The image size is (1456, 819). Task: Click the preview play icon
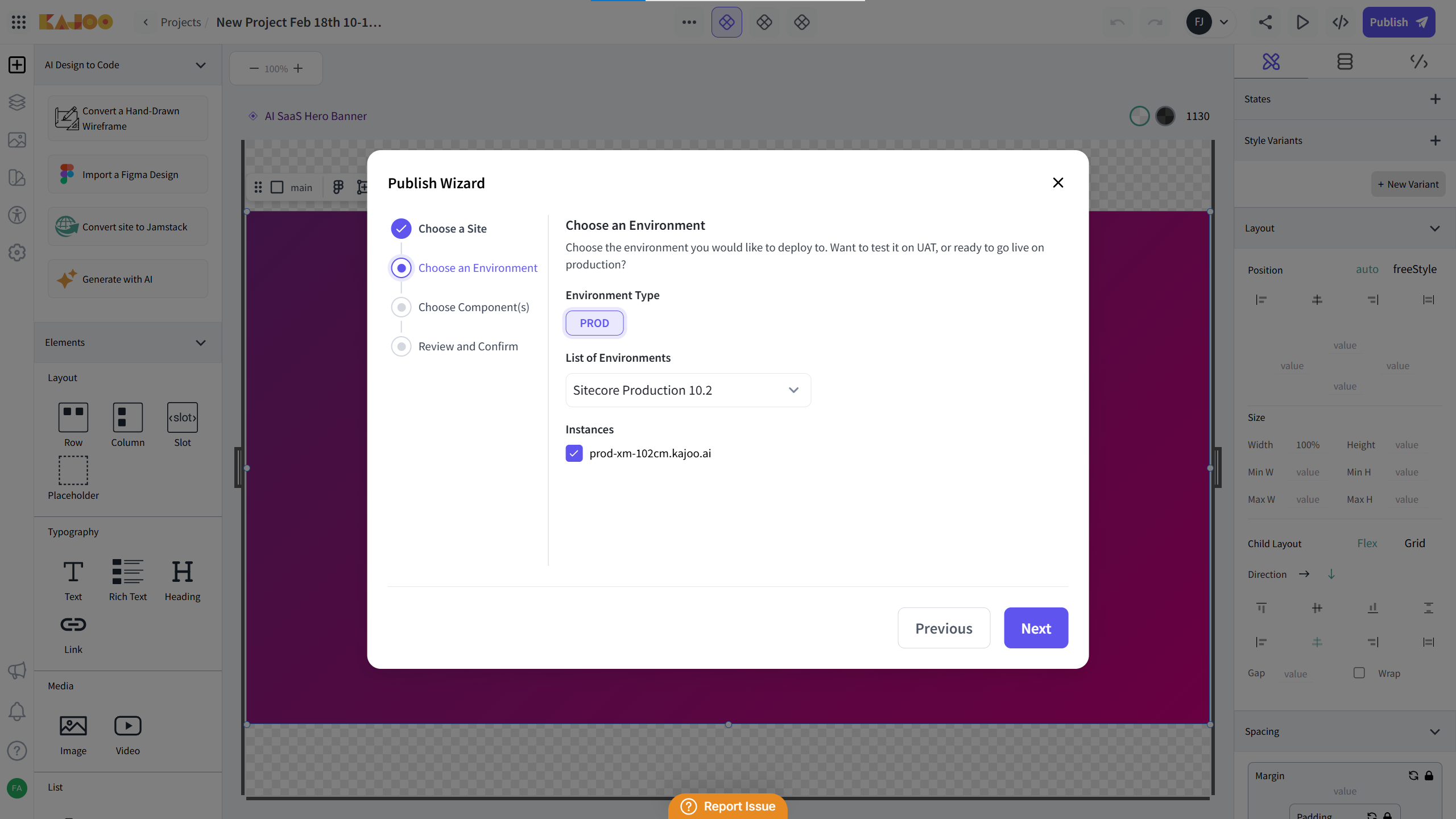(x=1302, y=22)
